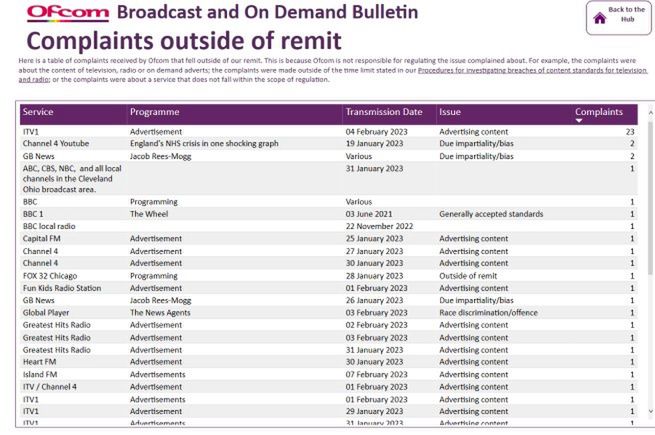Select the 'ITV / Channel 4' service cell
This screenshot has width=655, height=435.
[50, 387]
